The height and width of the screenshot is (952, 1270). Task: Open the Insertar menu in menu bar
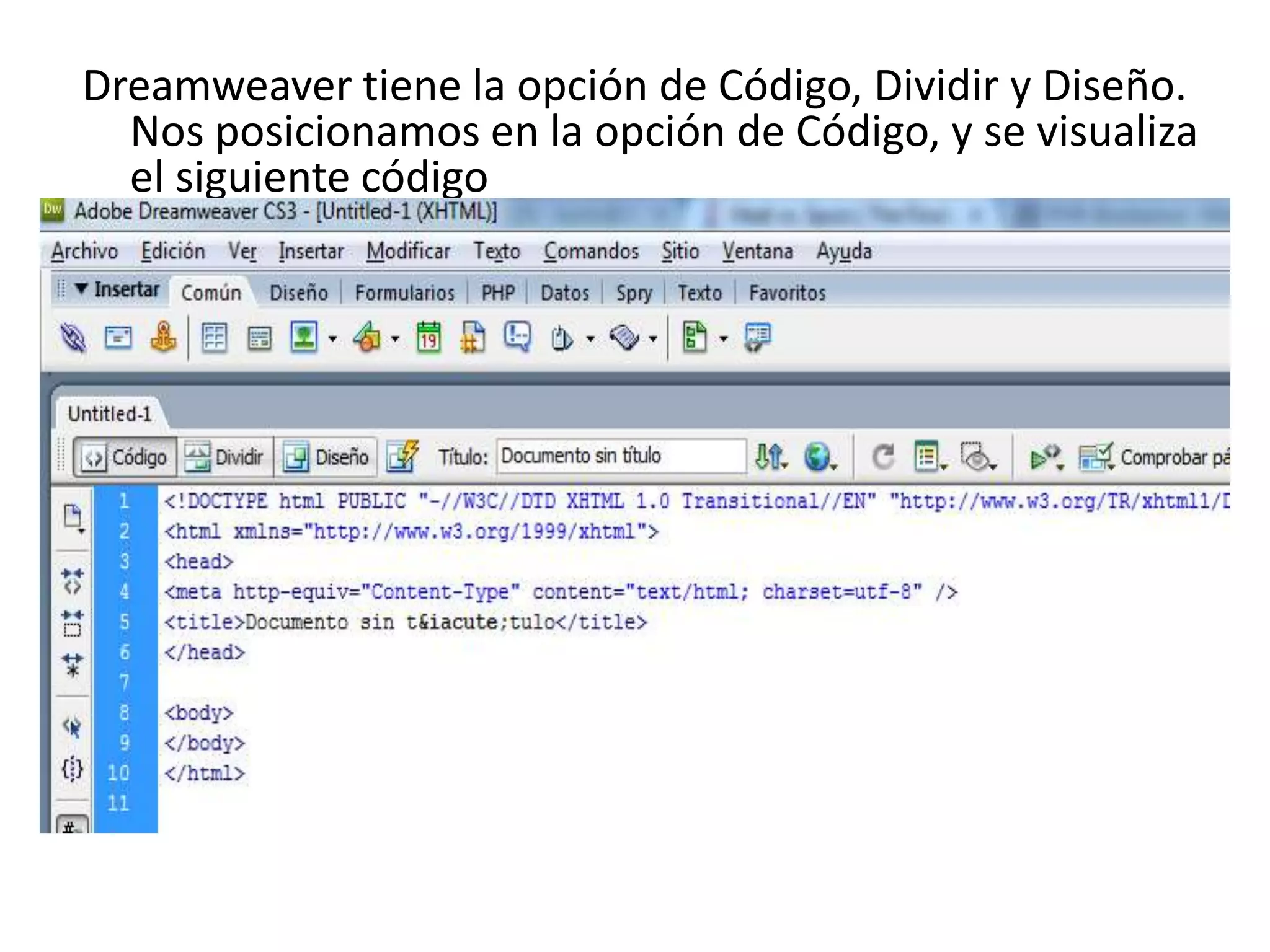click(311, 251)
